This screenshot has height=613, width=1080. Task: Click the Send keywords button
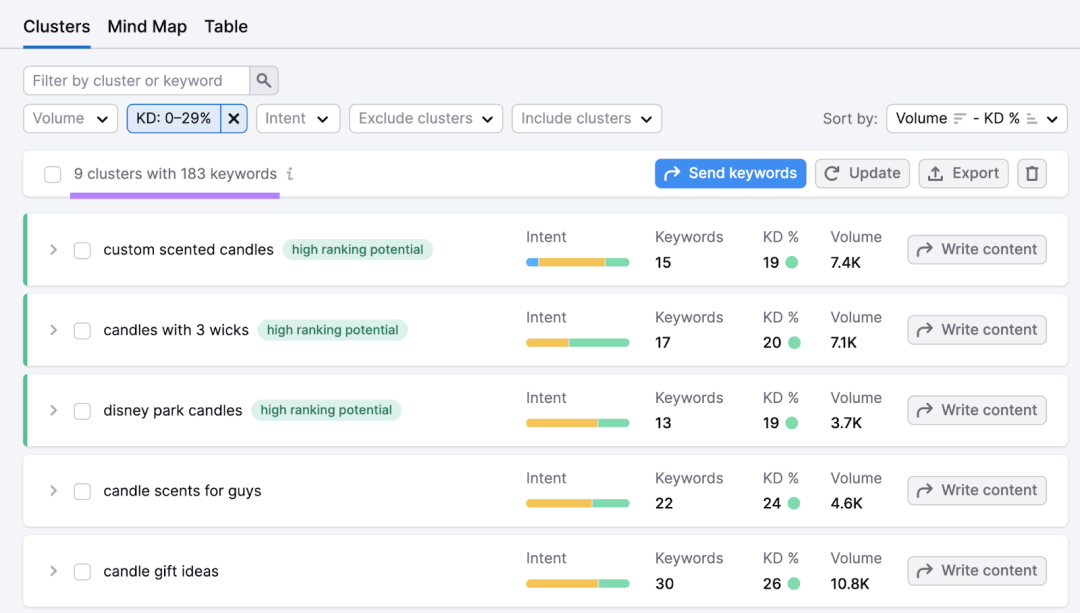[x=730, y=174]
